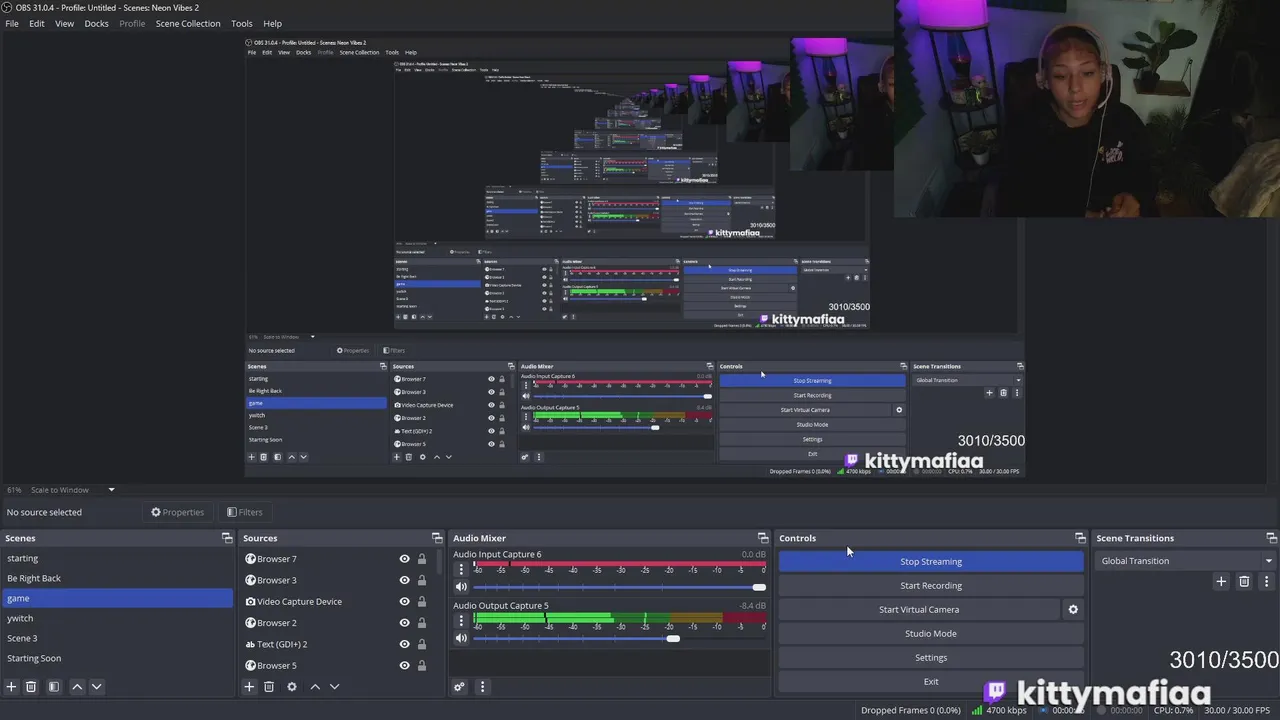Screen dimensions: 1280x720
Task: Open the Scene Collection menu
Action: click(188, 23)
